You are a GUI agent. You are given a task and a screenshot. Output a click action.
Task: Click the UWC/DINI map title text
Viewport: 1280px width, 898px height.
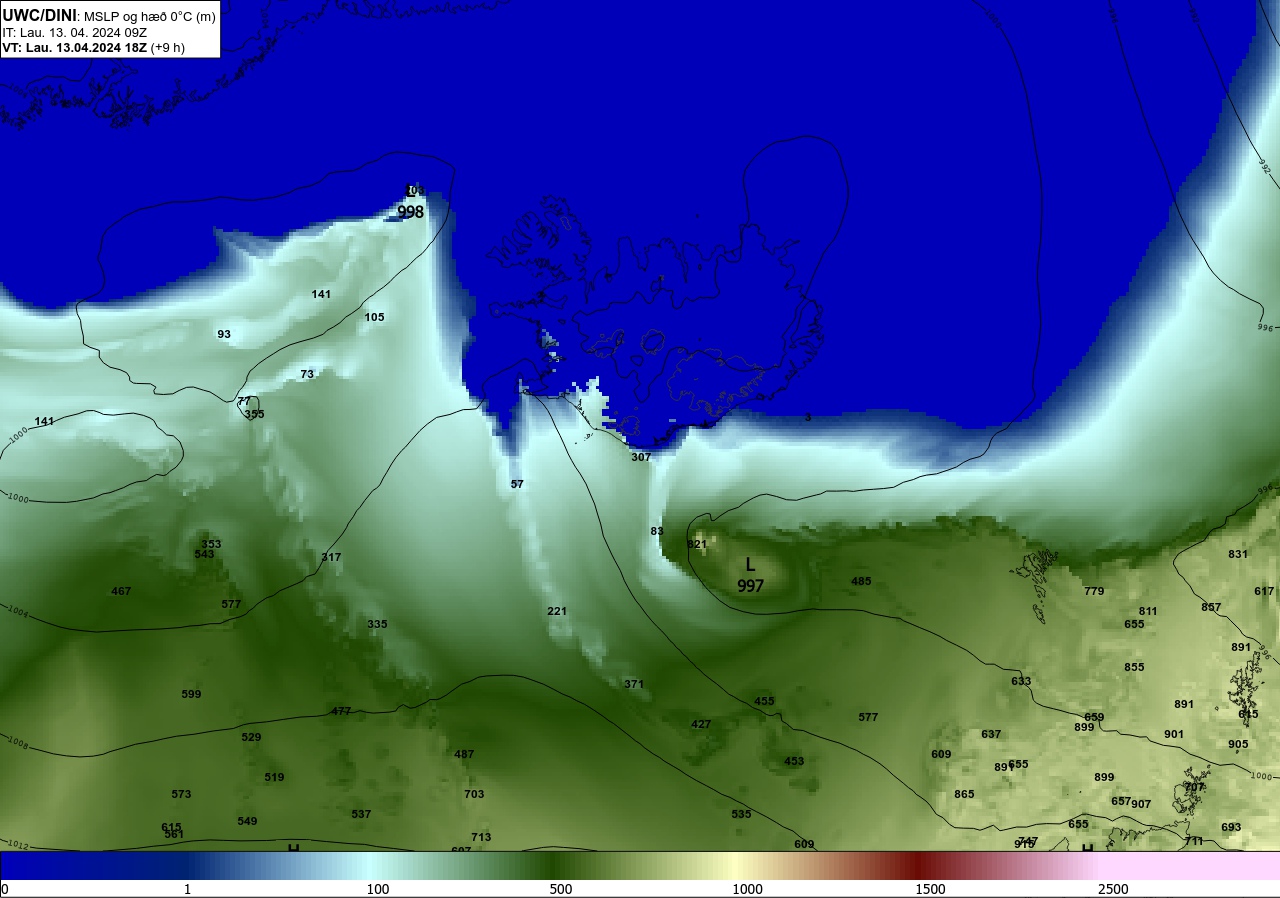click(39, 16)
